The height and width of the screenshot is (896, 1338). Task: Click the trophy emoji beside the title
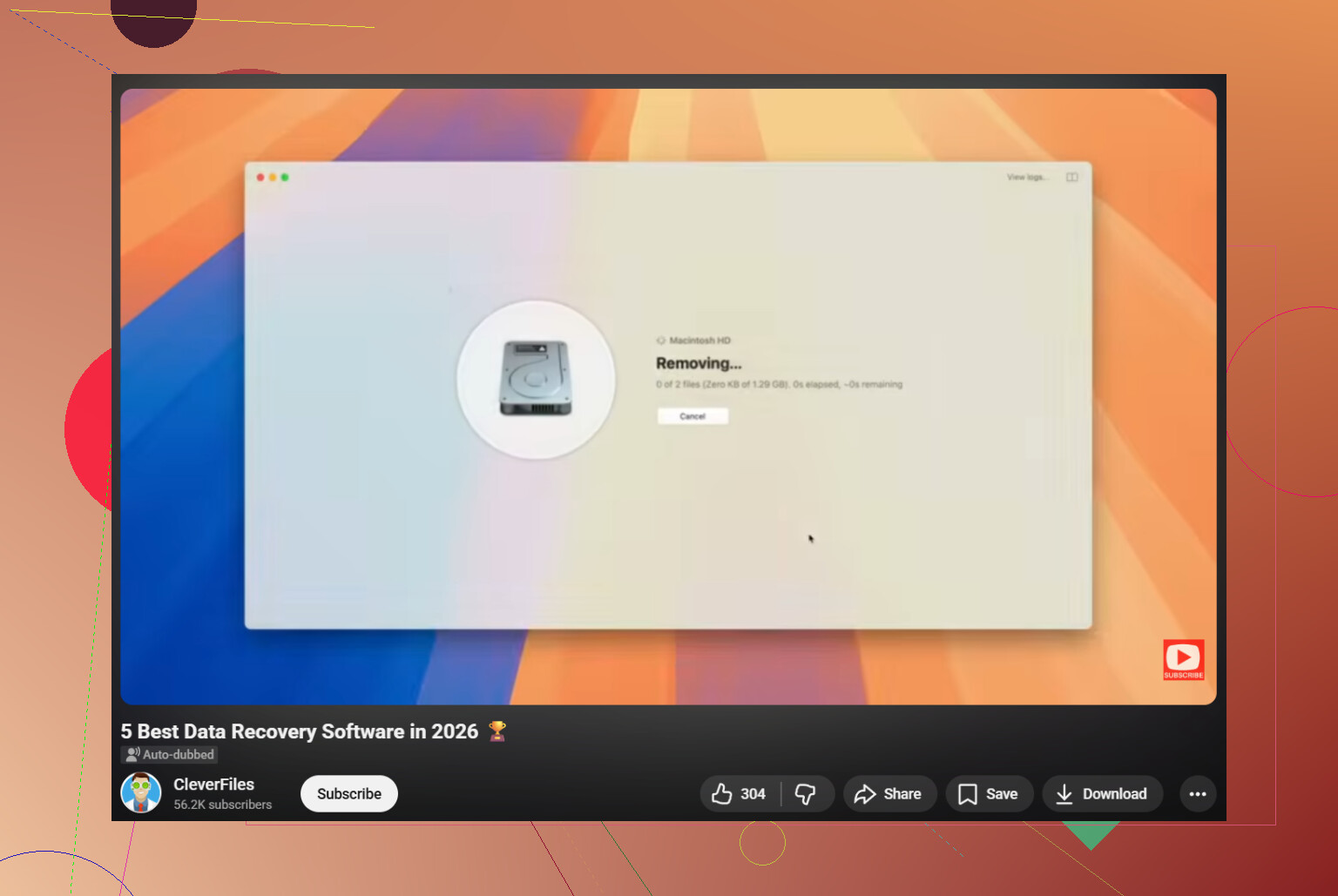click(497, 731)
